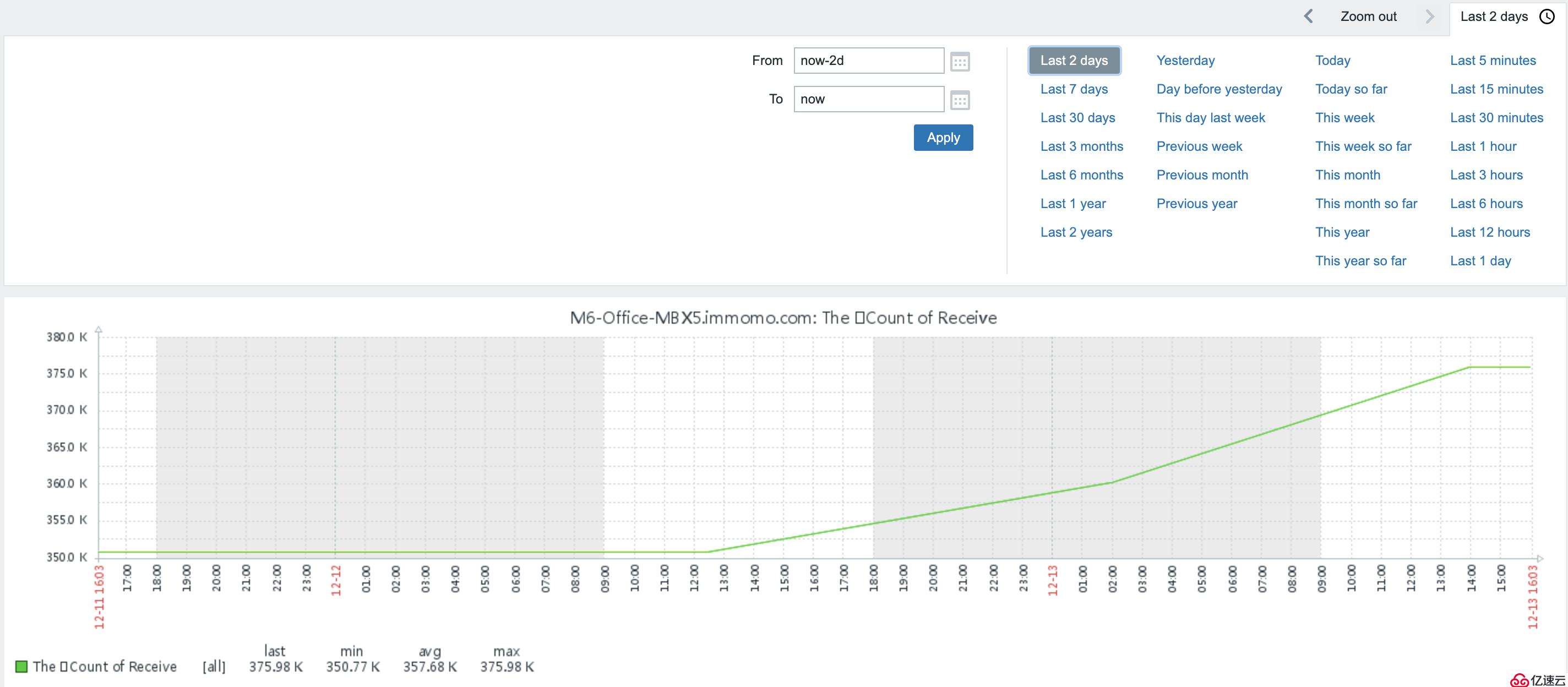Screen dimensions: 1568x687
Task: Select the Last 30 days time range
Action: pos(1078,118)
